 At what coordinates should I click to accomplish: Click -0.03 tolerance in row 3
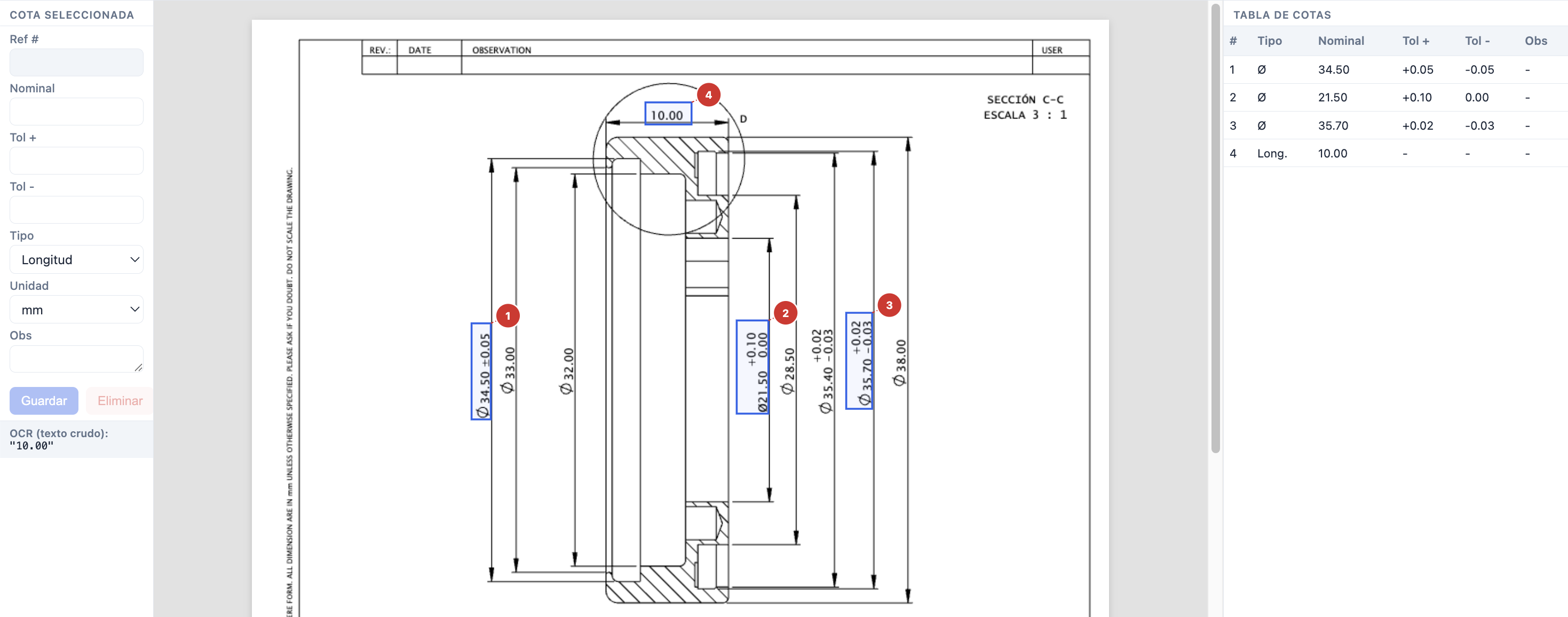1479,125
